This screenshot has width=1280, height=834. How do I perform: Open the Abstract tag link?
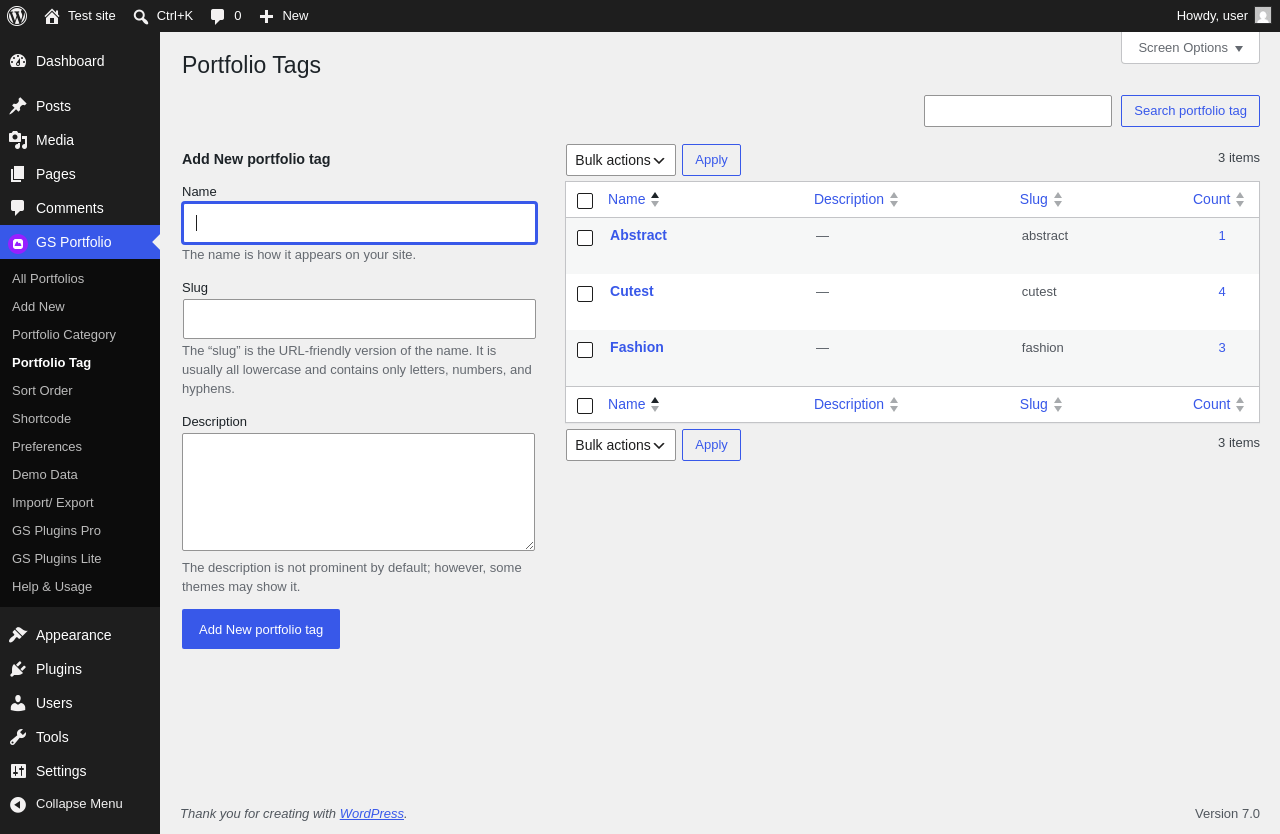[638, 235]
